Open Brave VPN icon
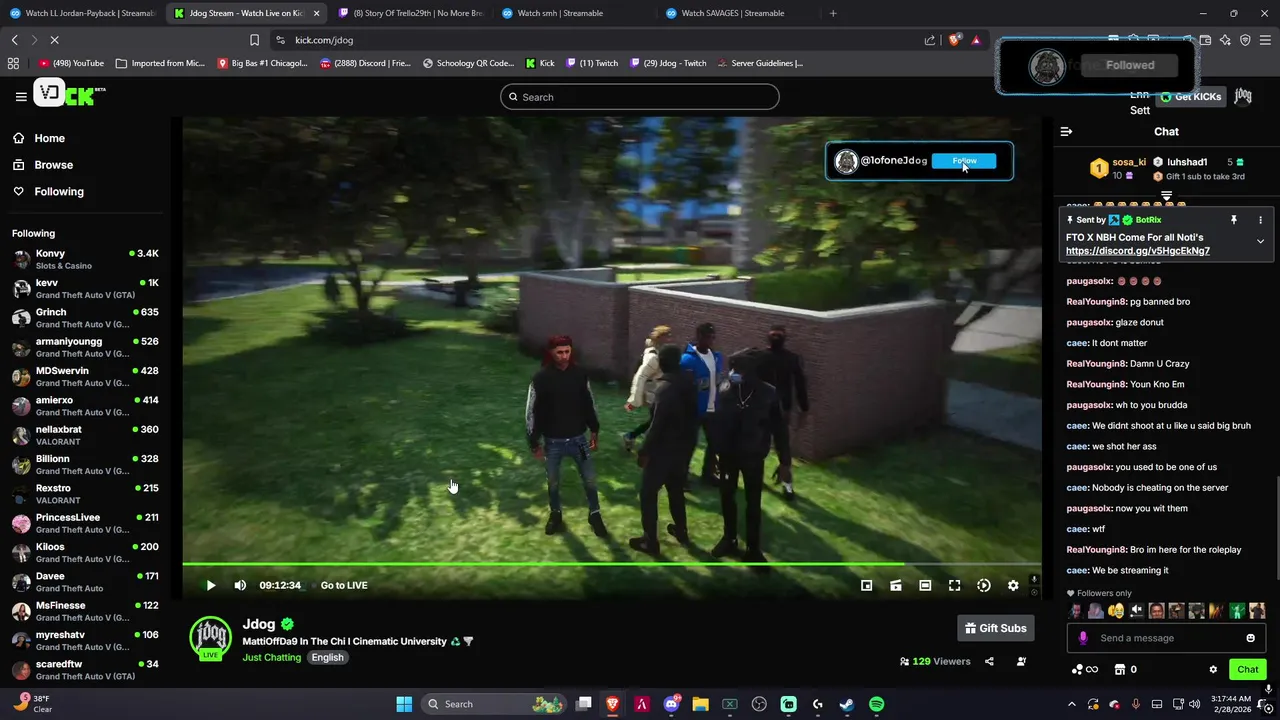 point(1245,40)
